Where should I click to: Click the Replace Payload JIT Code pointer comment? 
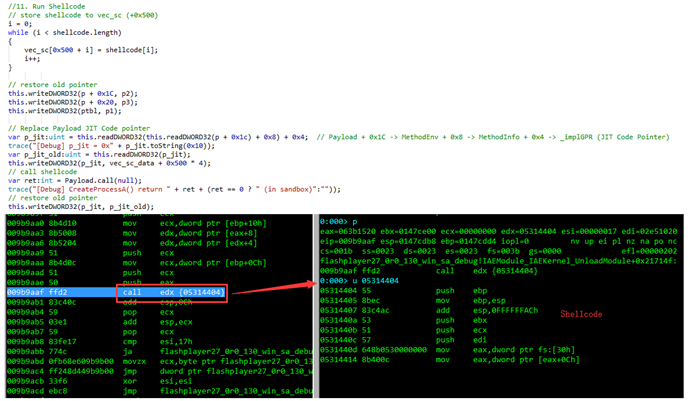[x=79, y=128]
